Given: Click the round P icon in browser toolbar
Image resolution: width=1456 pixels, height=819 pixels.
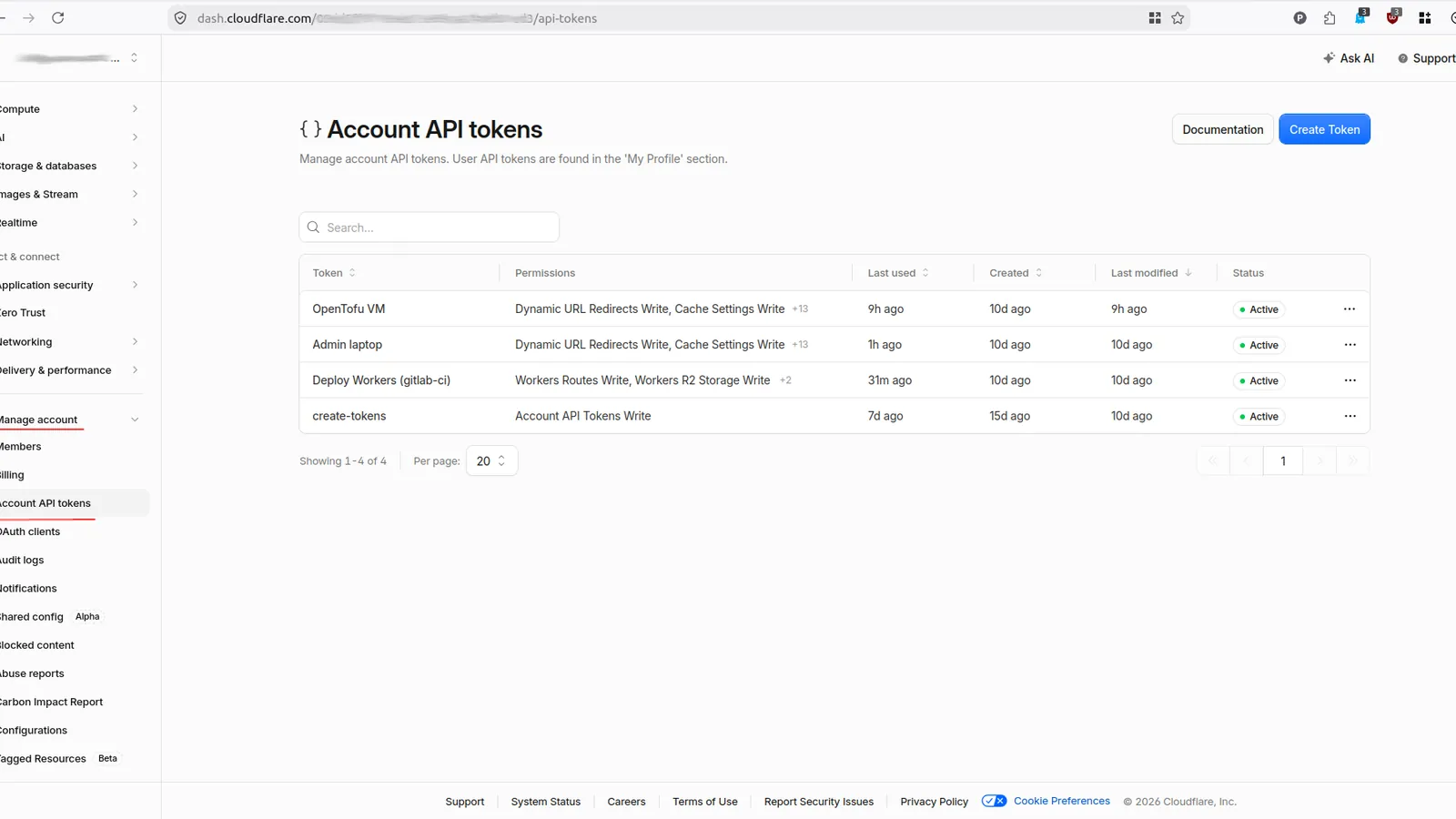Looking at the screenshot, I should [1299, 18].
